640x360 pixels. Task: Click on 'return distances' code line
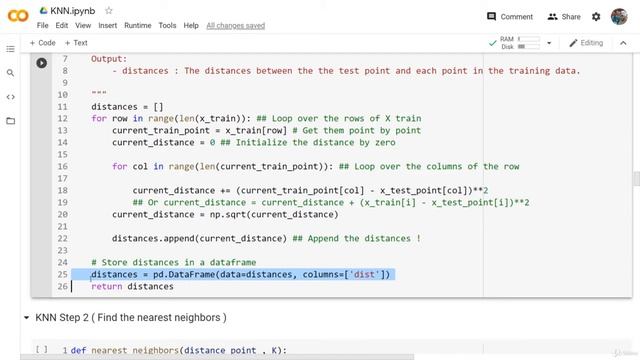tap(132, 287)
